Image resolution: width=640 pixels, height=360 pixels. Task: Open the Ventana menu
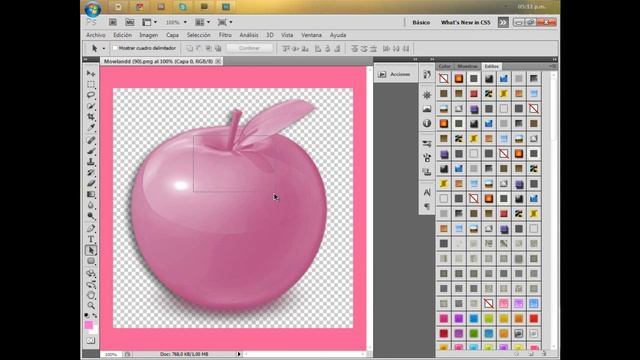(x=311, y=35)
